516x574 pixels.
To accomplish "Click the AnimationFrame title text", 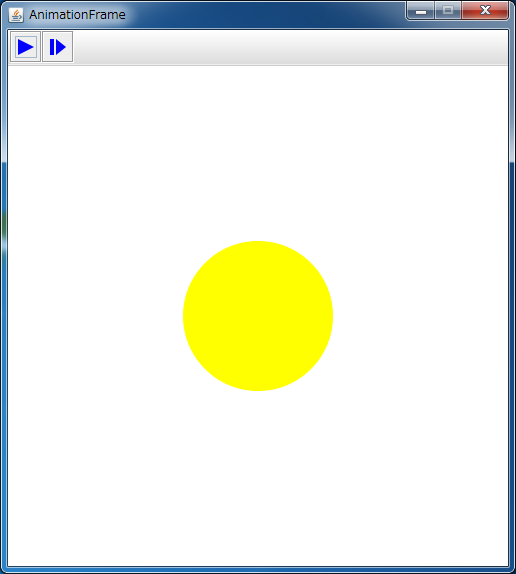I will [x=77, y=15].
